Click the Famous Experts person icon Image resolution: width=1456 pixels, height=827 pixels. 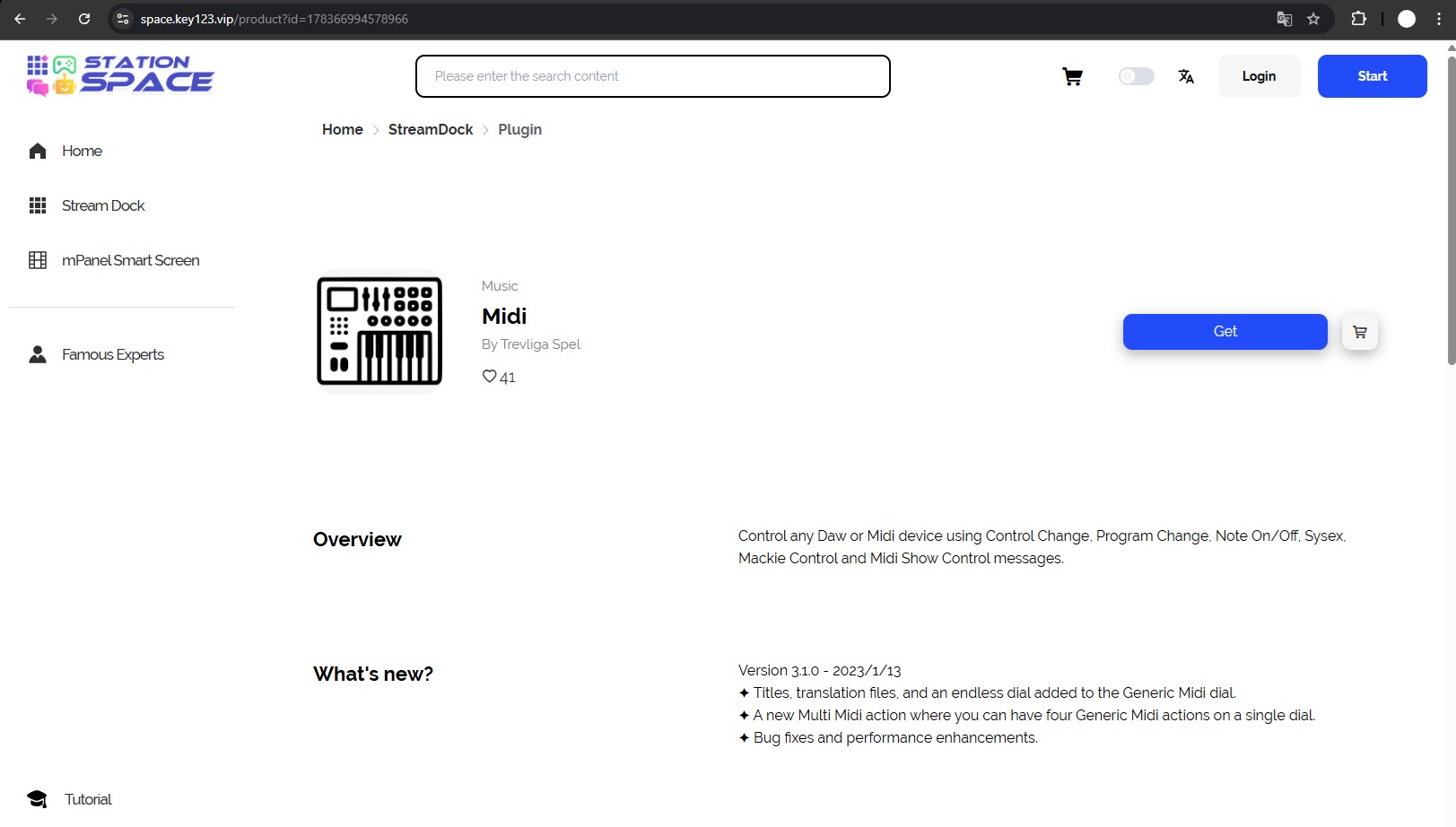[x=38, y=354]
